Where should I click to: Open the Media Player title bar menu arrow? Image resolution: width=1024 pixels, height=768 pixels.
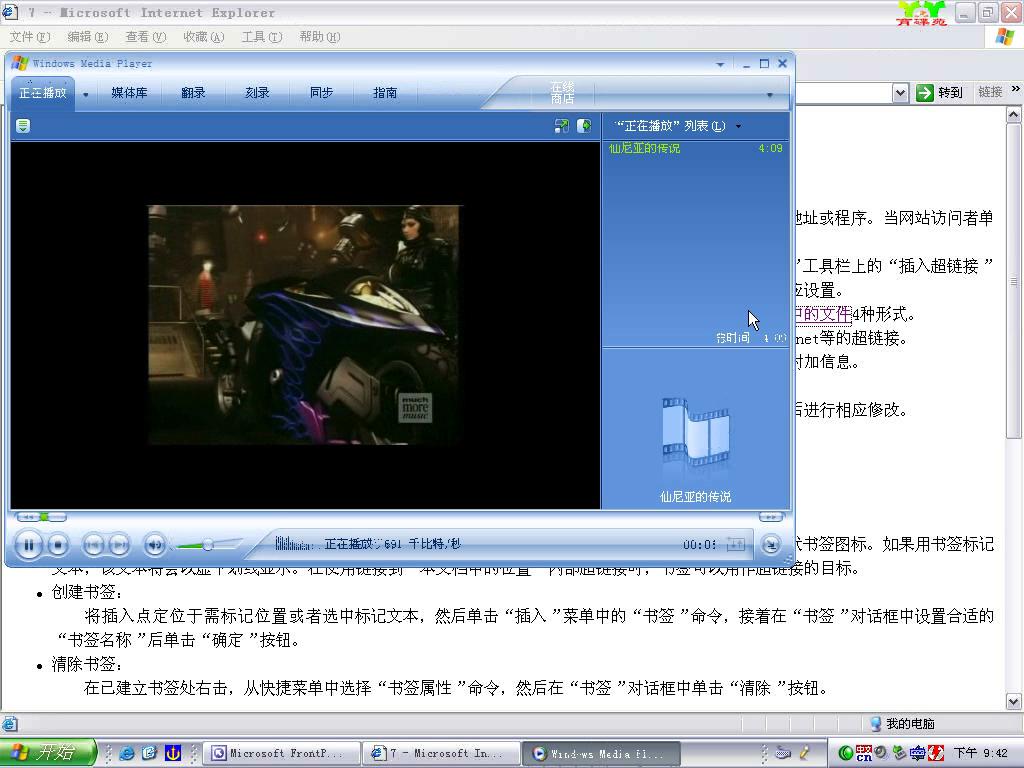(x=720, y=64)
